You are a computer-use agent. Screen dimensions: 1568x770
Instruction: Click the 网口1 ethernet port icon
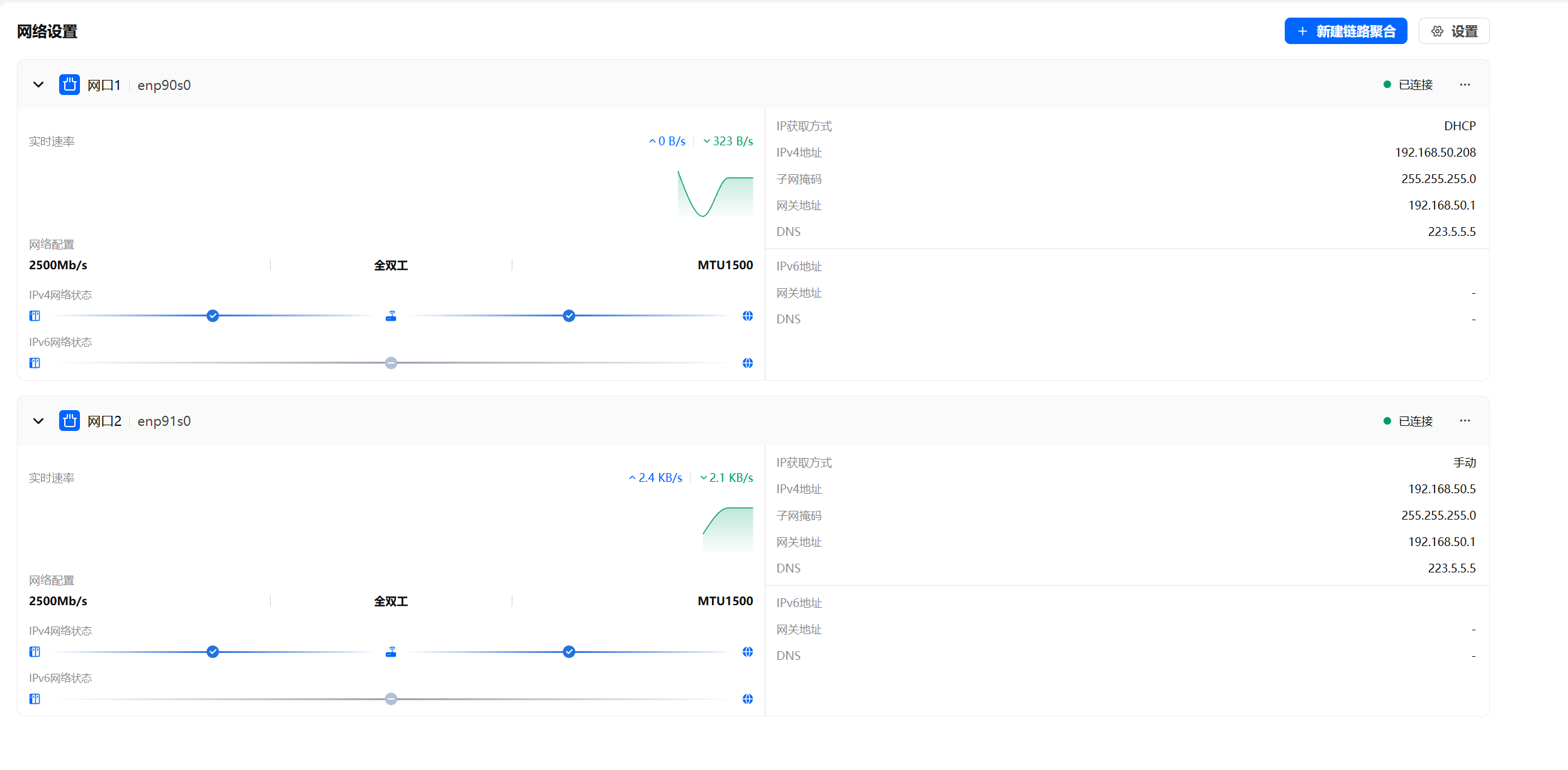[69, 84]
